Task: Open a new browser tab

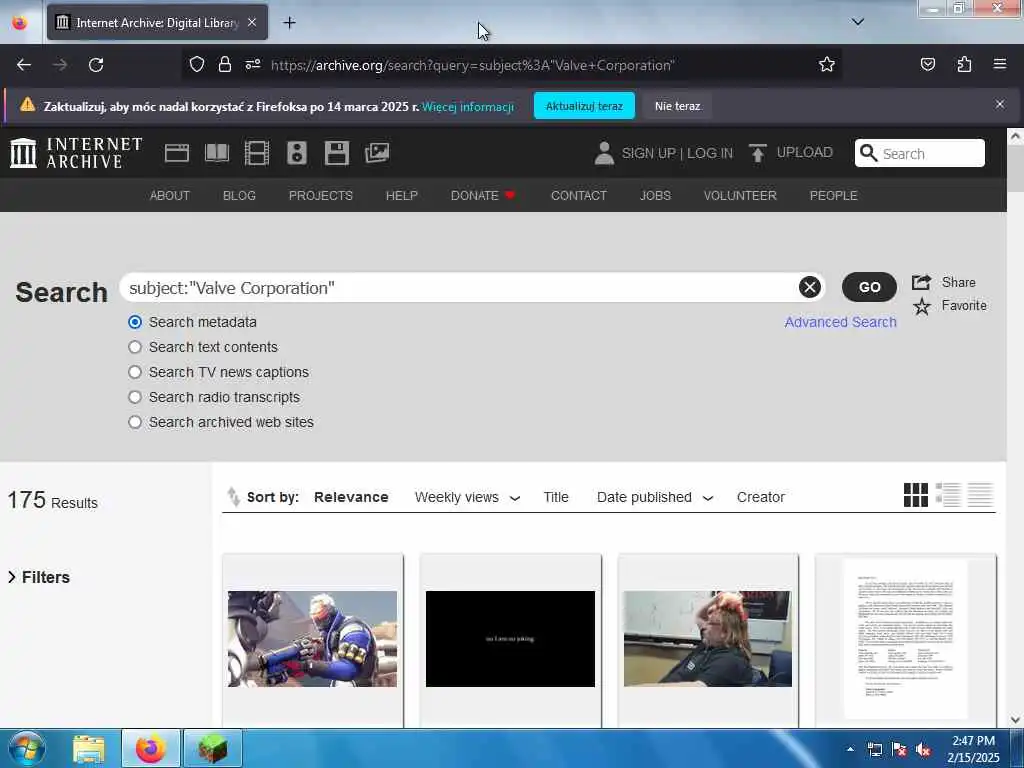Action: pyautogui.click(x=289, y=23)
